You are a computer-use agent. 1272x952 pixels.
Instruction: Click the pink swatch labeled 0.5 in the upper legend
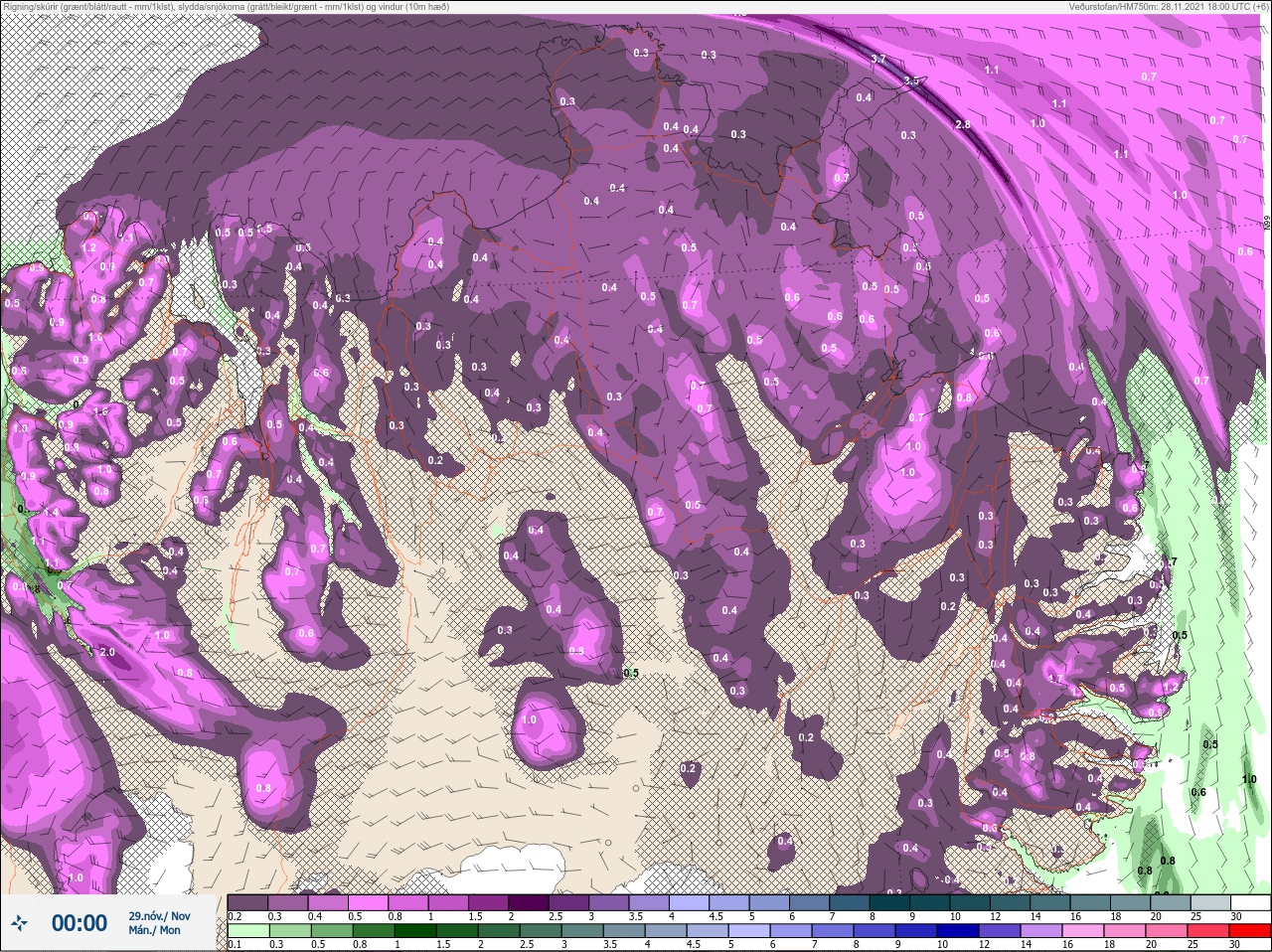coord(369,902)
